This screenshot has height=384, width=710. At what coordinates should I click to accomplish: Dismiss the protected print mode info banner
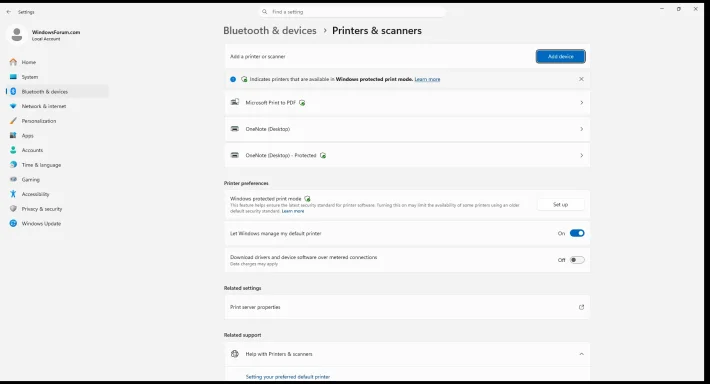pos(581,79)
